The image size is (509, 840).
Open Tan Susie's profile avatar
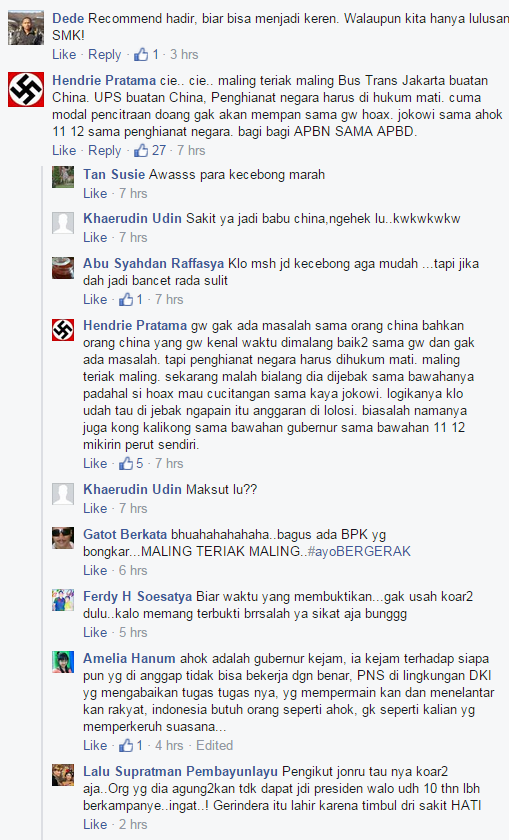point(63,177)
